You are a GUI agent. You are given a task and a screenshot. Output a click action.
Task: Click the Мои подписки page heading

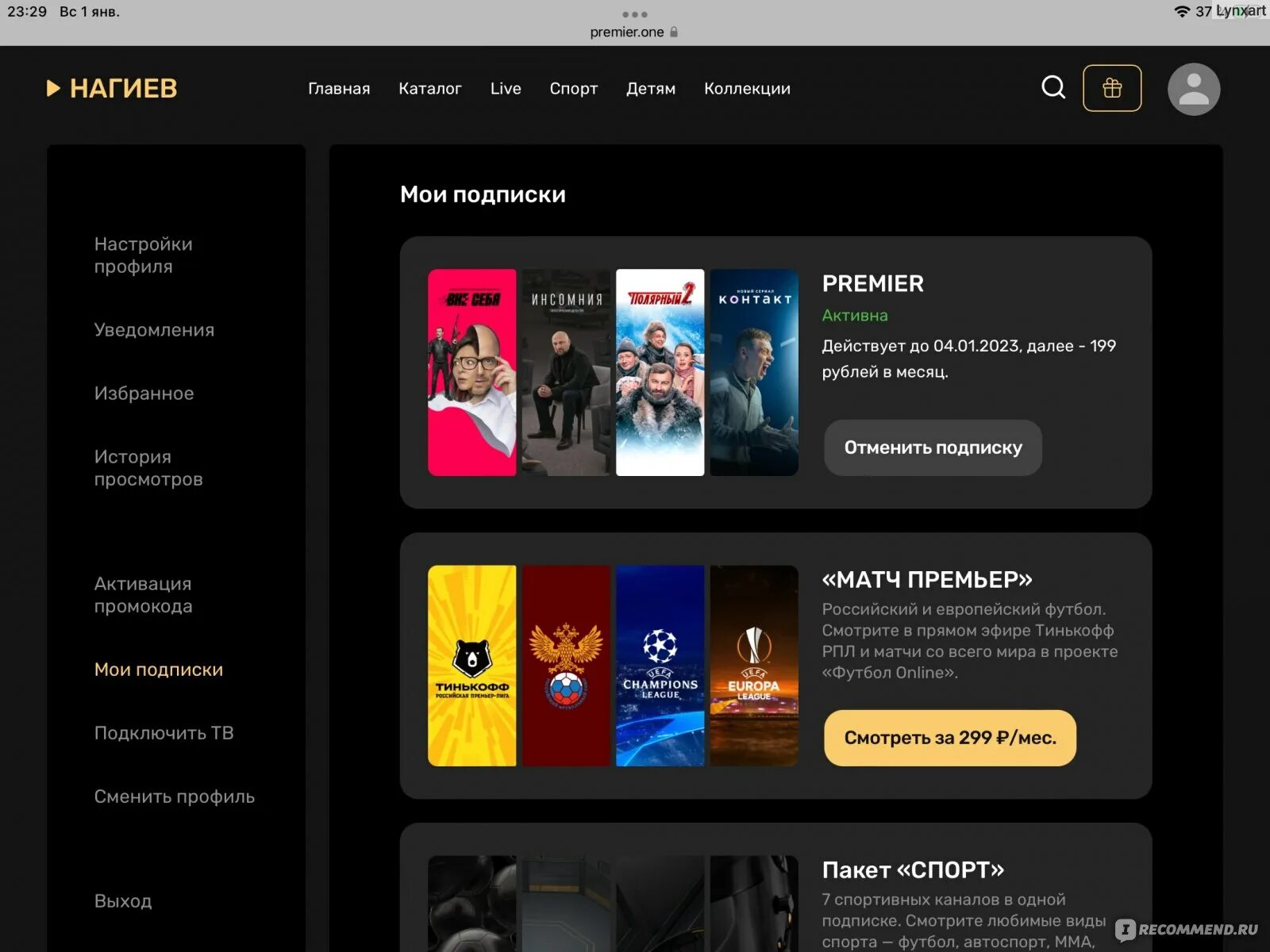click(483, 194)
